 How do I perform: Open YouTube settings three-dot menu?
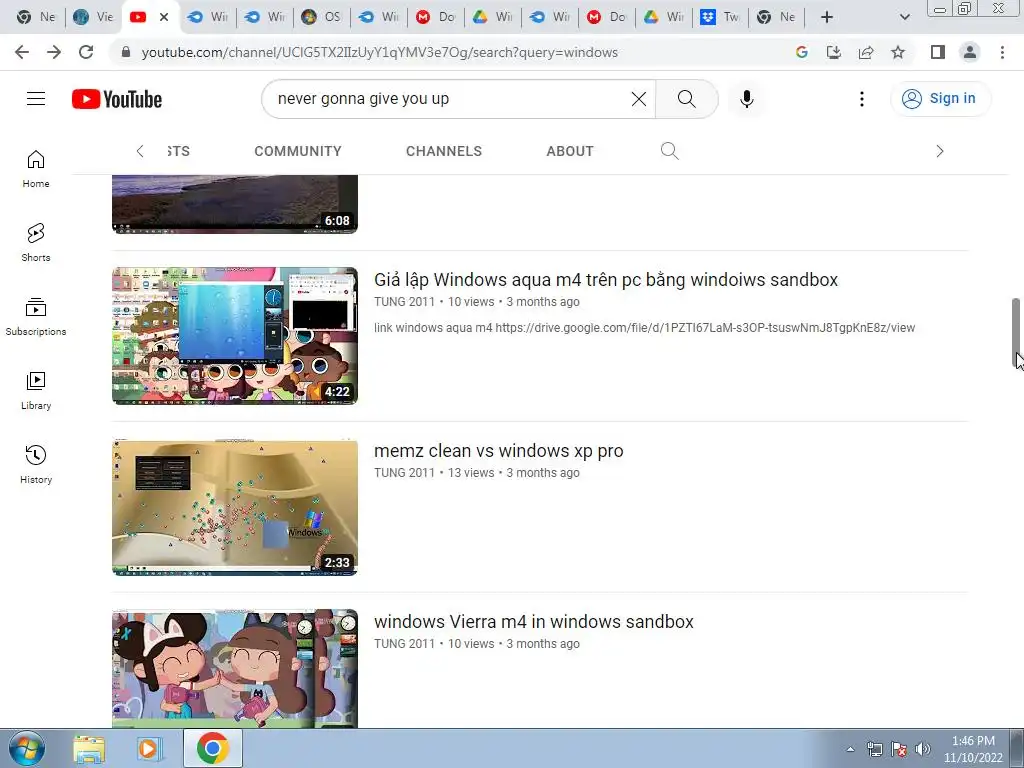point(861,99)
